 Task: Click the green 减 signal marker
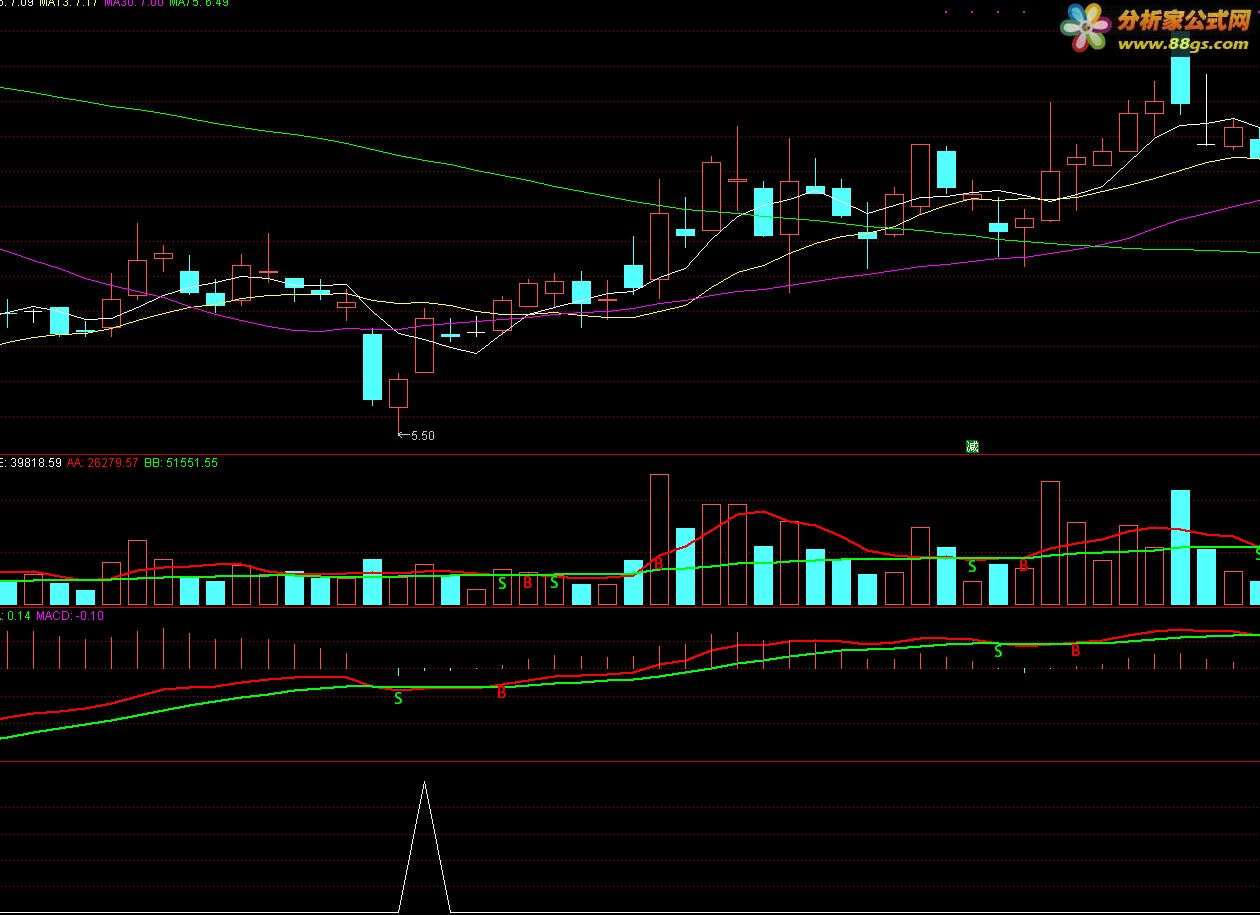click(x=972, y=446)
